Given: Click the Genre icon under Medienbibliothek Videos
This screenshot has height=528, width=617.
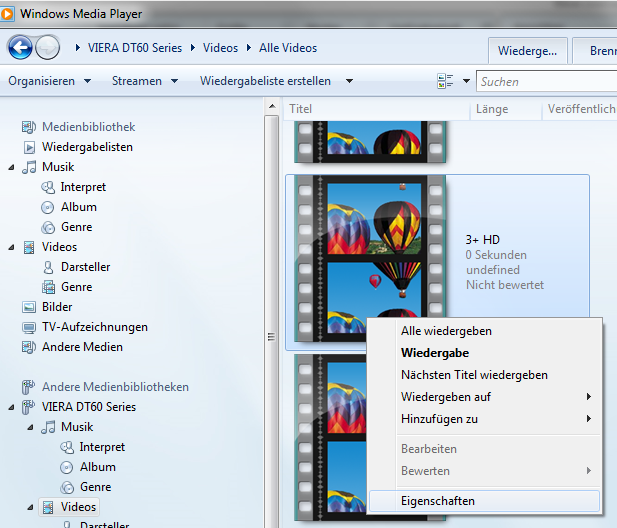Looking at the screenshot, I should point(48,287).
